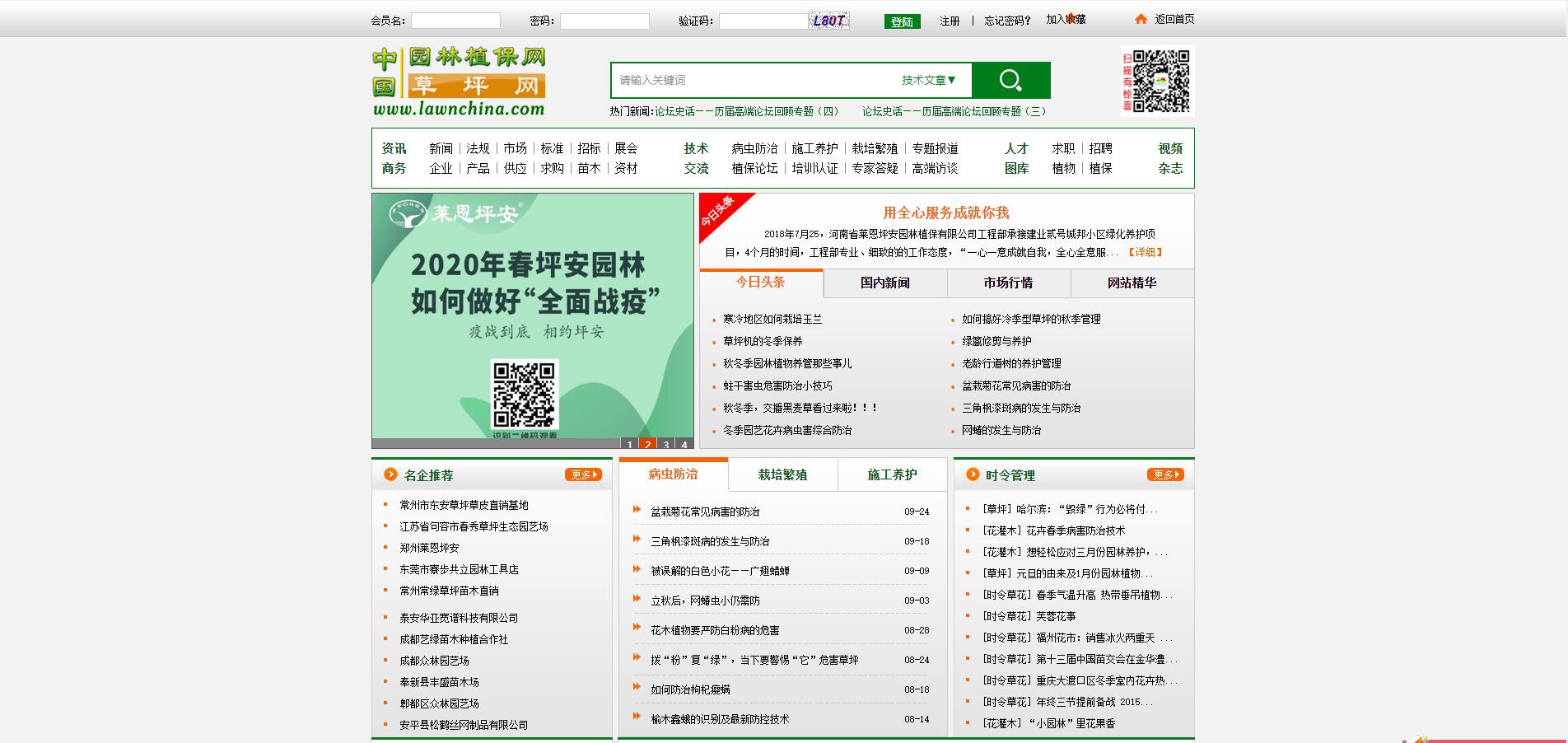
Task: Click the 会员名 username input field
Action: pyautogui.click(x=455, y=21)
